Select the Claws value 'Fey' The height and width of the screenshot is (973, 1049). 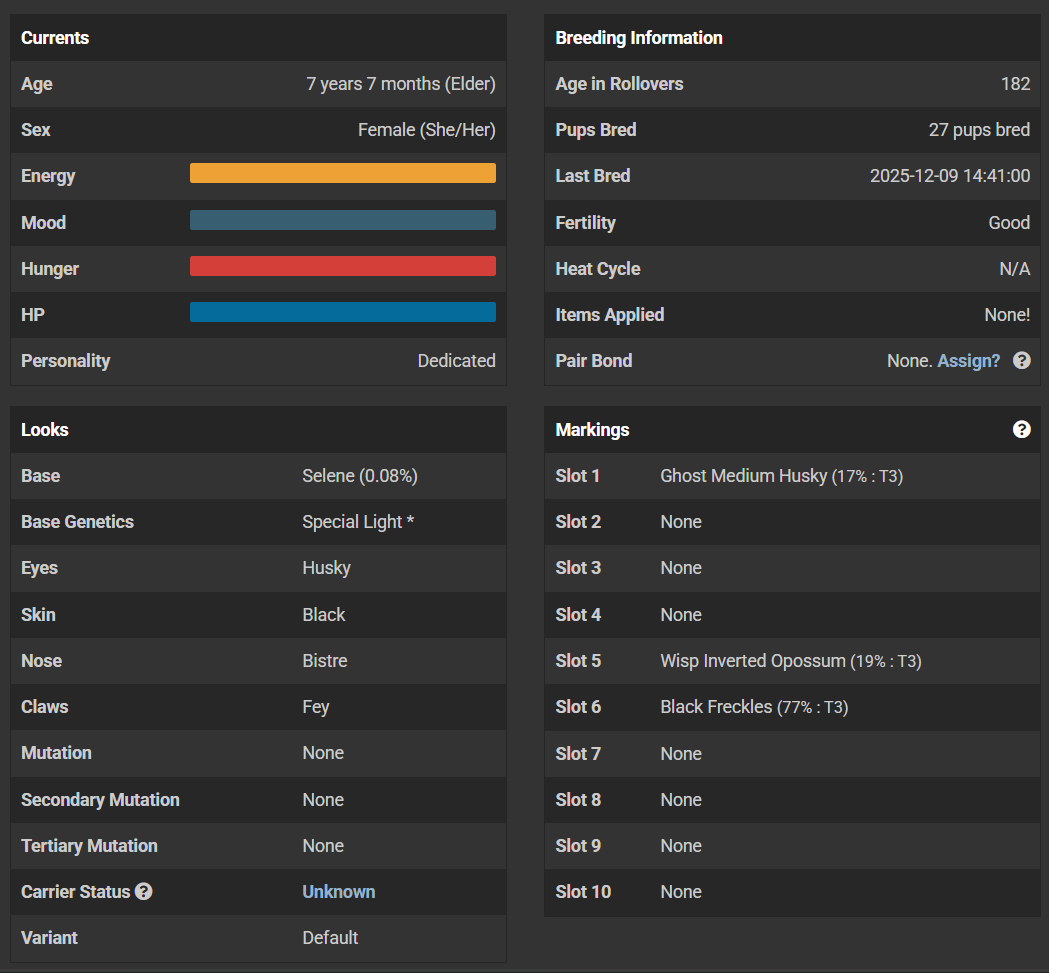316,707
